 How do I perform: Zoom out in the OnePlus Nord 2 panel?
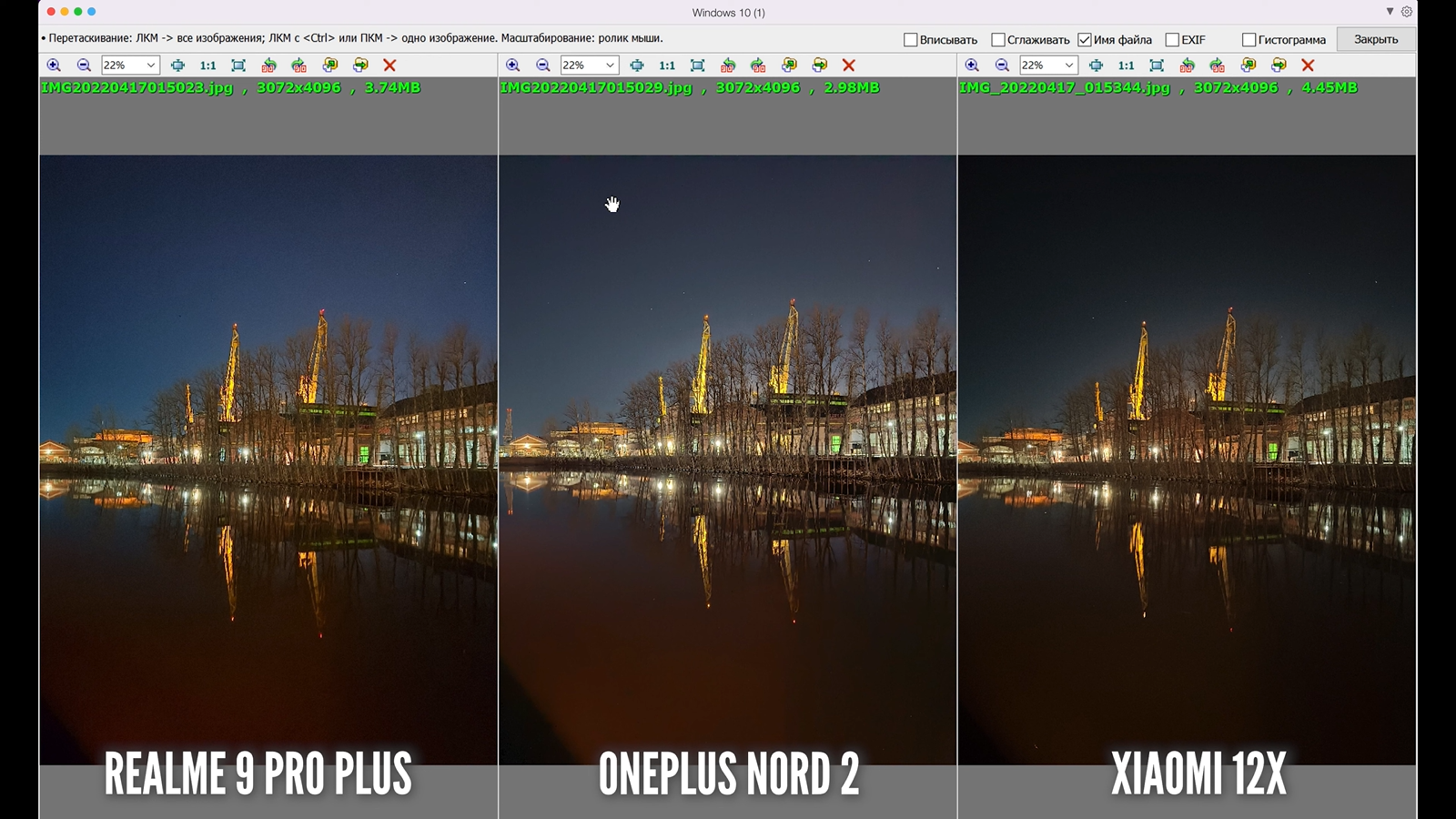(543, 66)
